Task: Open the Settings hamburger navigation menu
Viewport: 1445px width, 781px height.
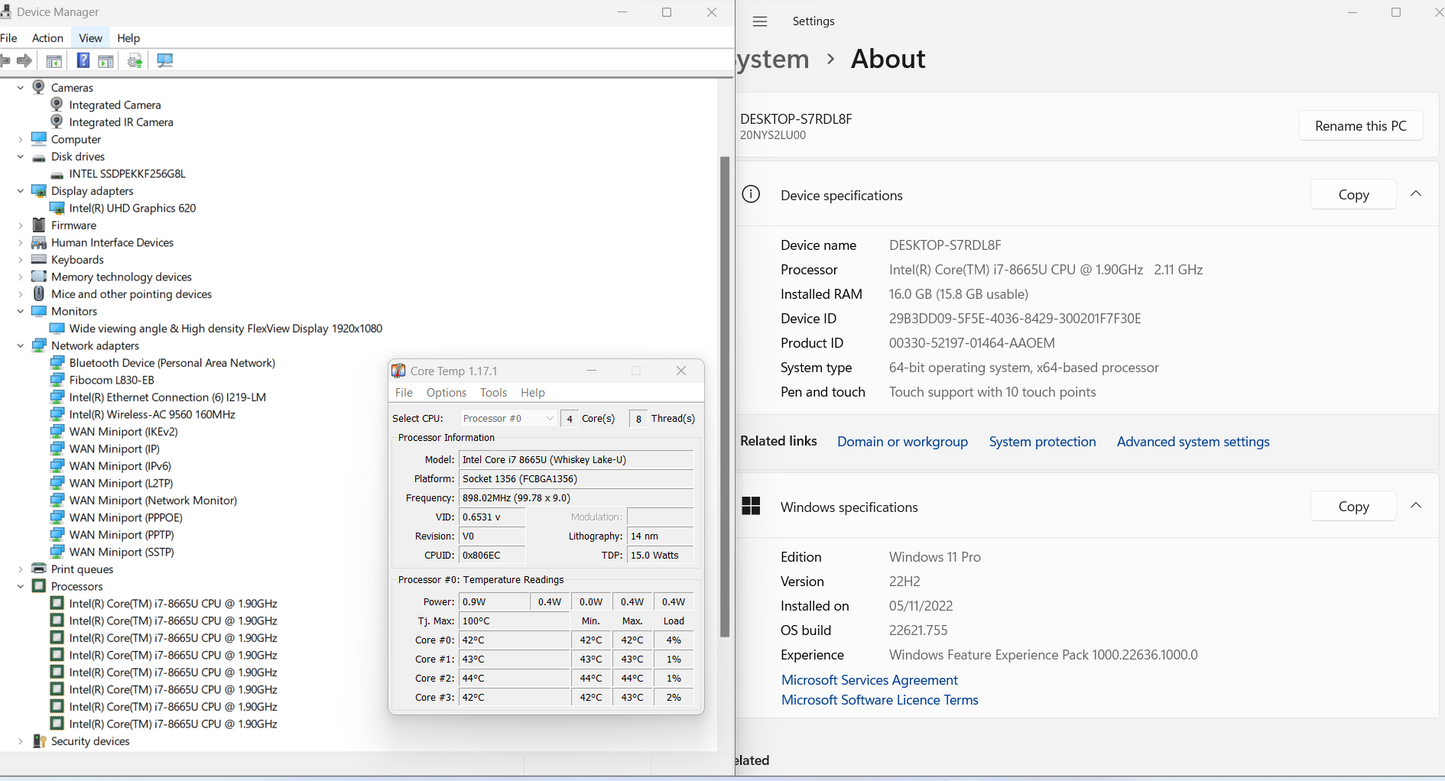Action: tap(760, 21)
